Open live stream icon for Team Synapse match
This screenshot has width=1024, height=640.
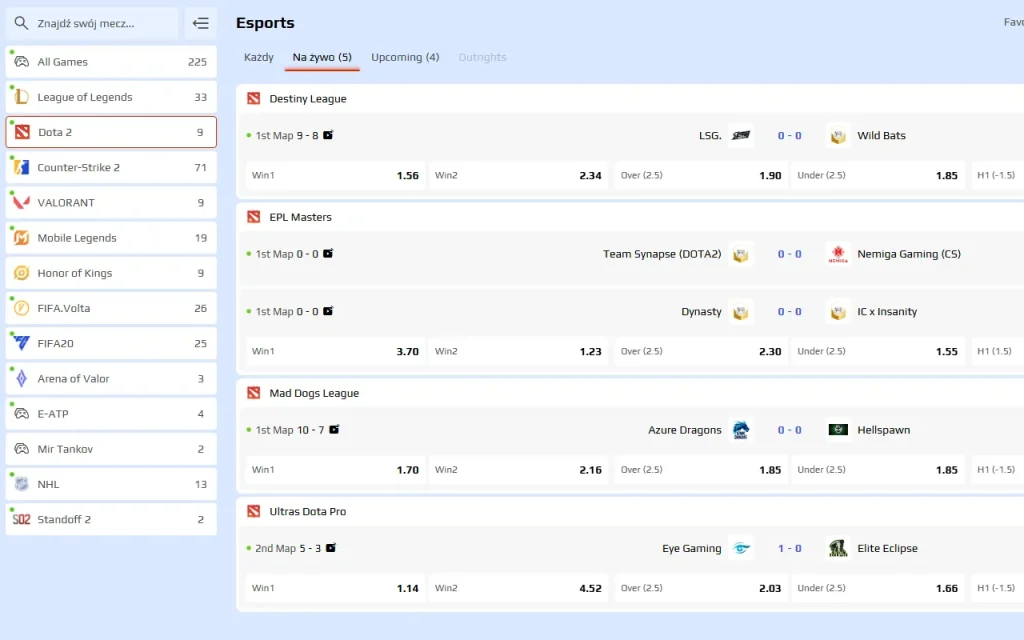[328, 253]
